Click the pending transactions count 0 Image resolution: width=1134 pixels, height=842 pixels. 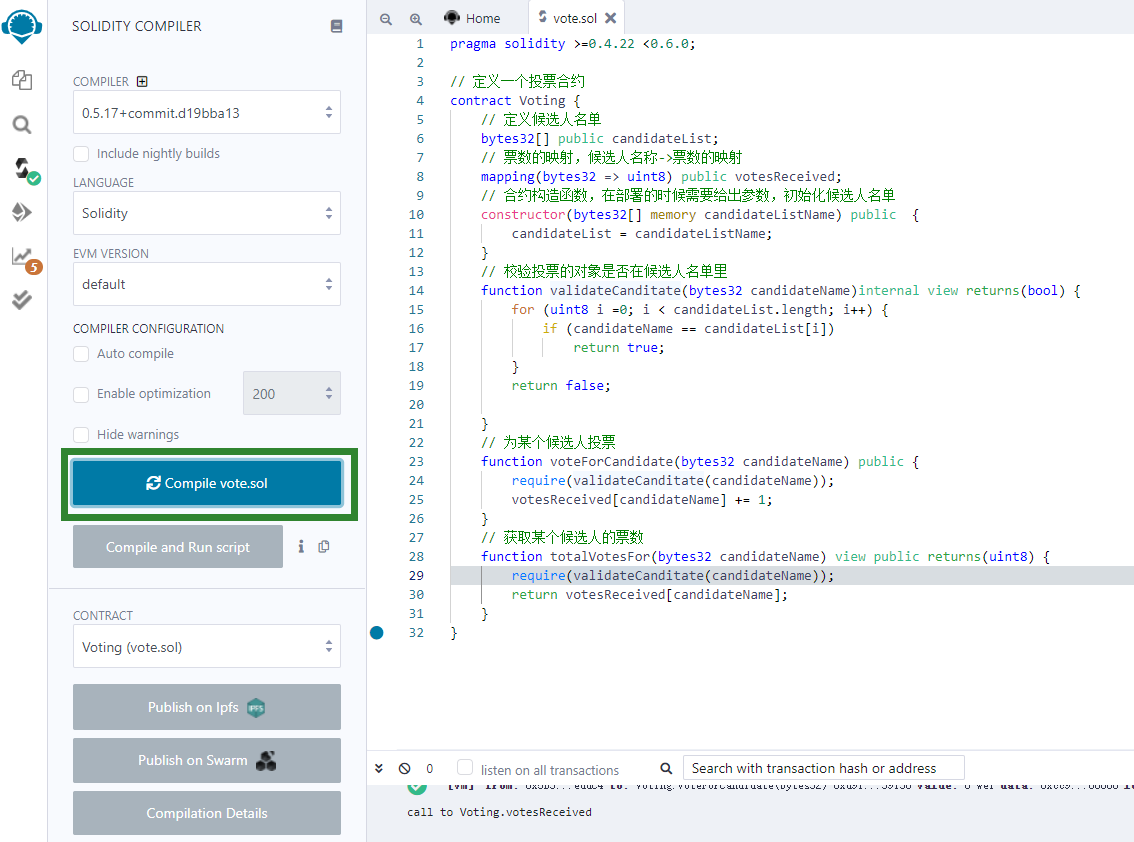[x=430, y=768]
